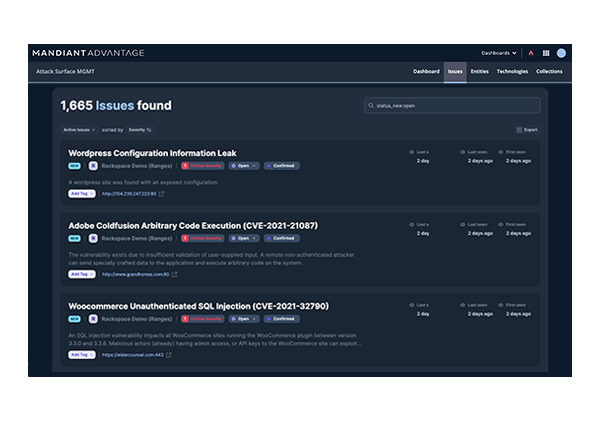This screenshot has width=600, height=421.
Task: Open status dropdown on Adobe Coldfusion issue
Action: pos(244,238)
